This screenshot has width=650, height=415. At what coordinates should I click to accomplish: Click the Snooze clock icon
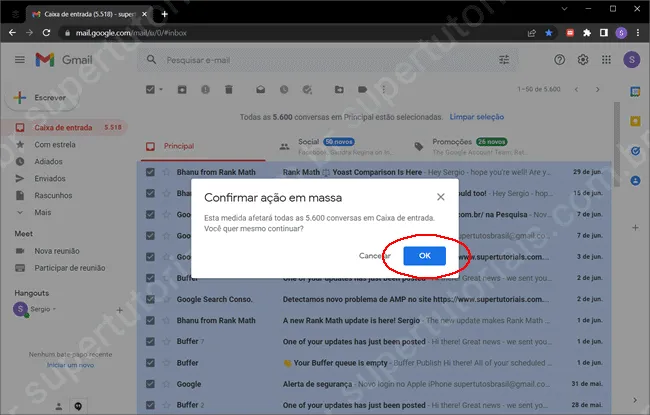(x=284, y=89)
